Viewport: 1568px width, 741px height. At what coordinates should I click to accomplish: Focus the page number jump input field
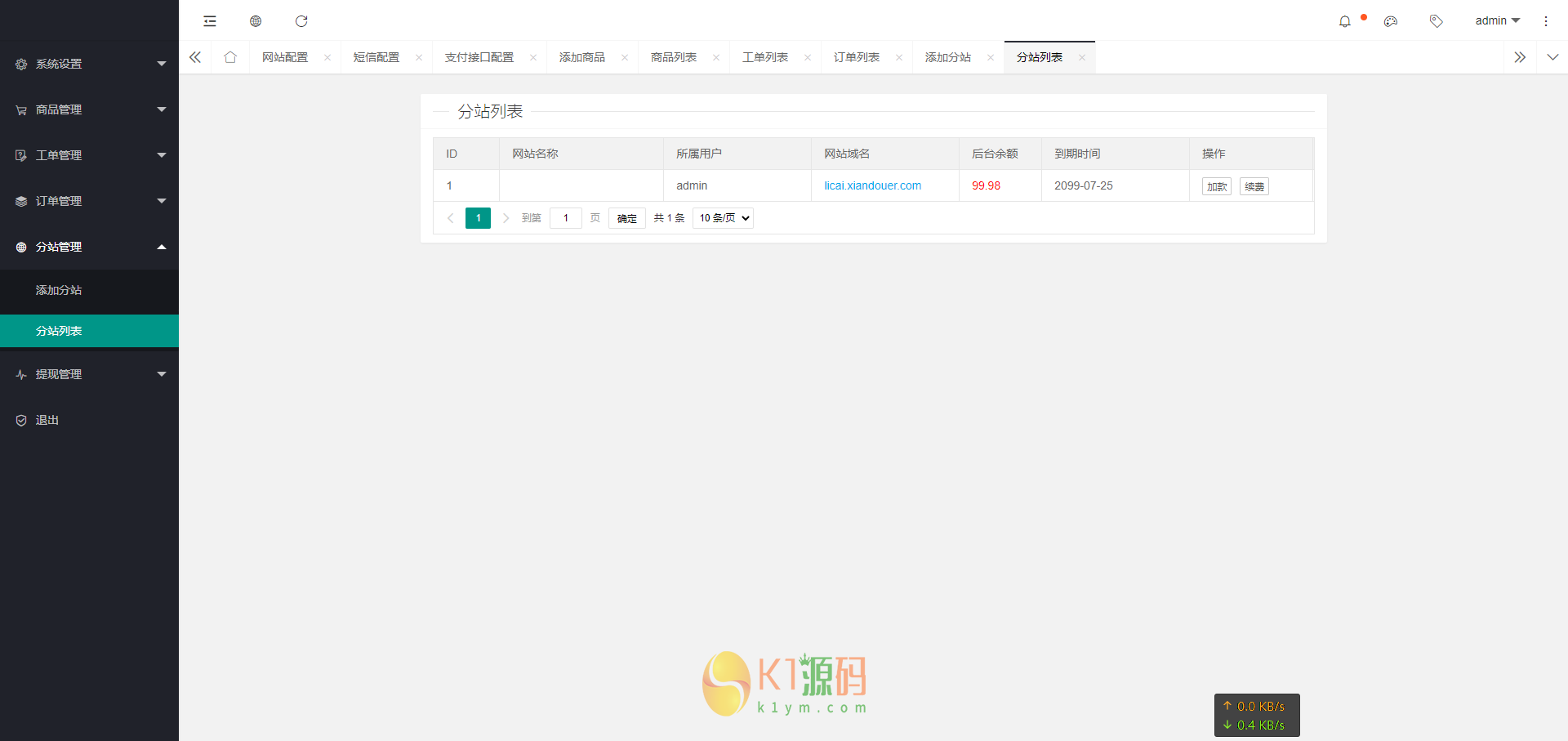click(566, 218)
